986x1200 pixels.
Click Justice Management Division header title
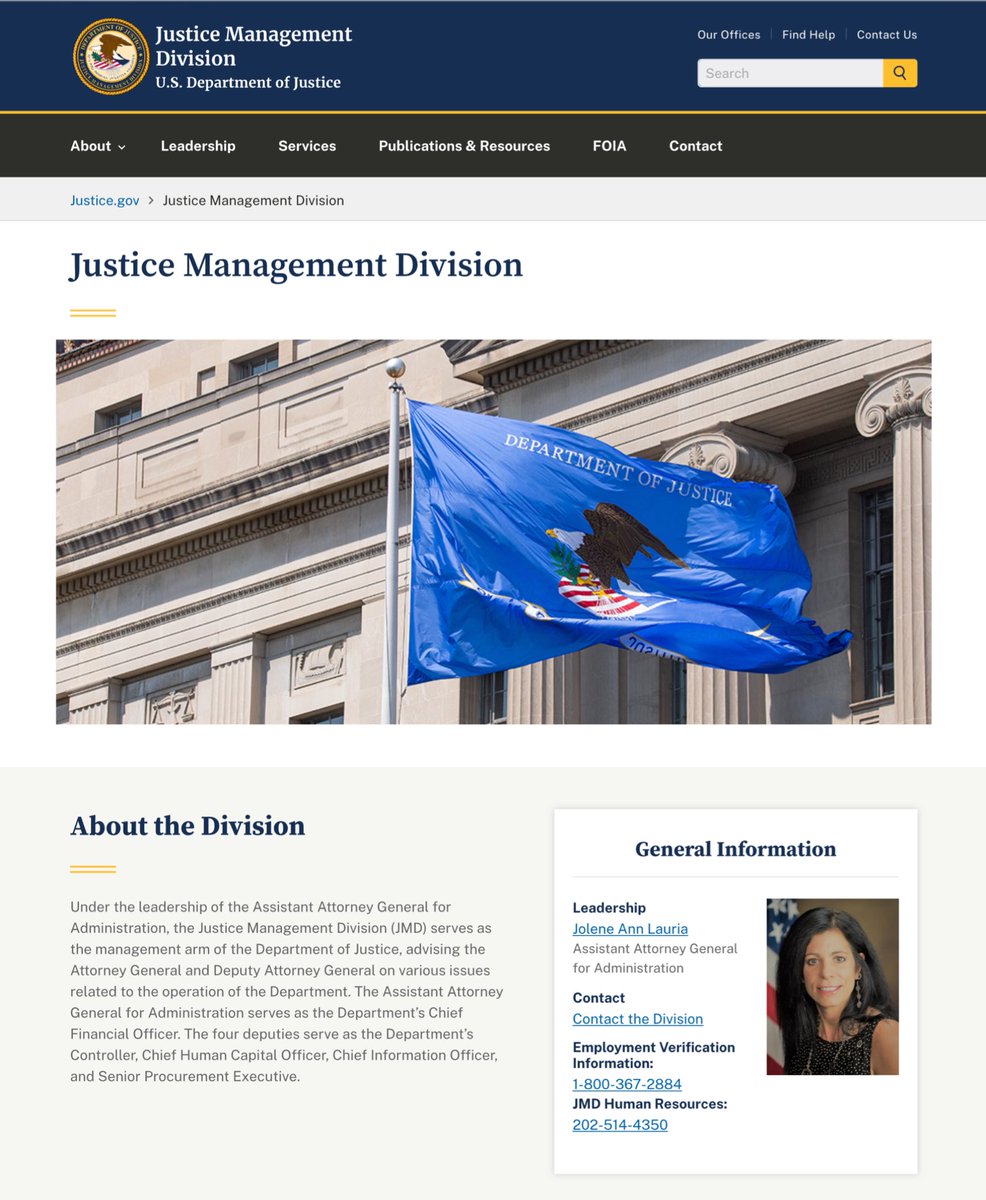click(x=253, y=46)
